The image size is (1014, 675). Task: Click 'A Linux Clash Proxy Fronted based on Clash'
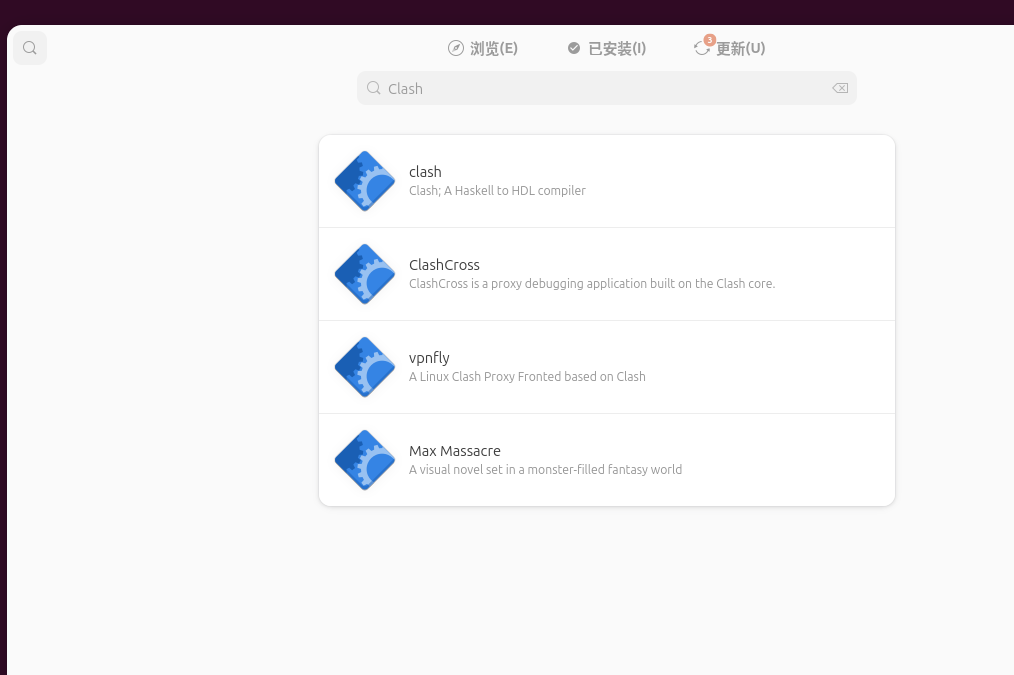point(527,377)
